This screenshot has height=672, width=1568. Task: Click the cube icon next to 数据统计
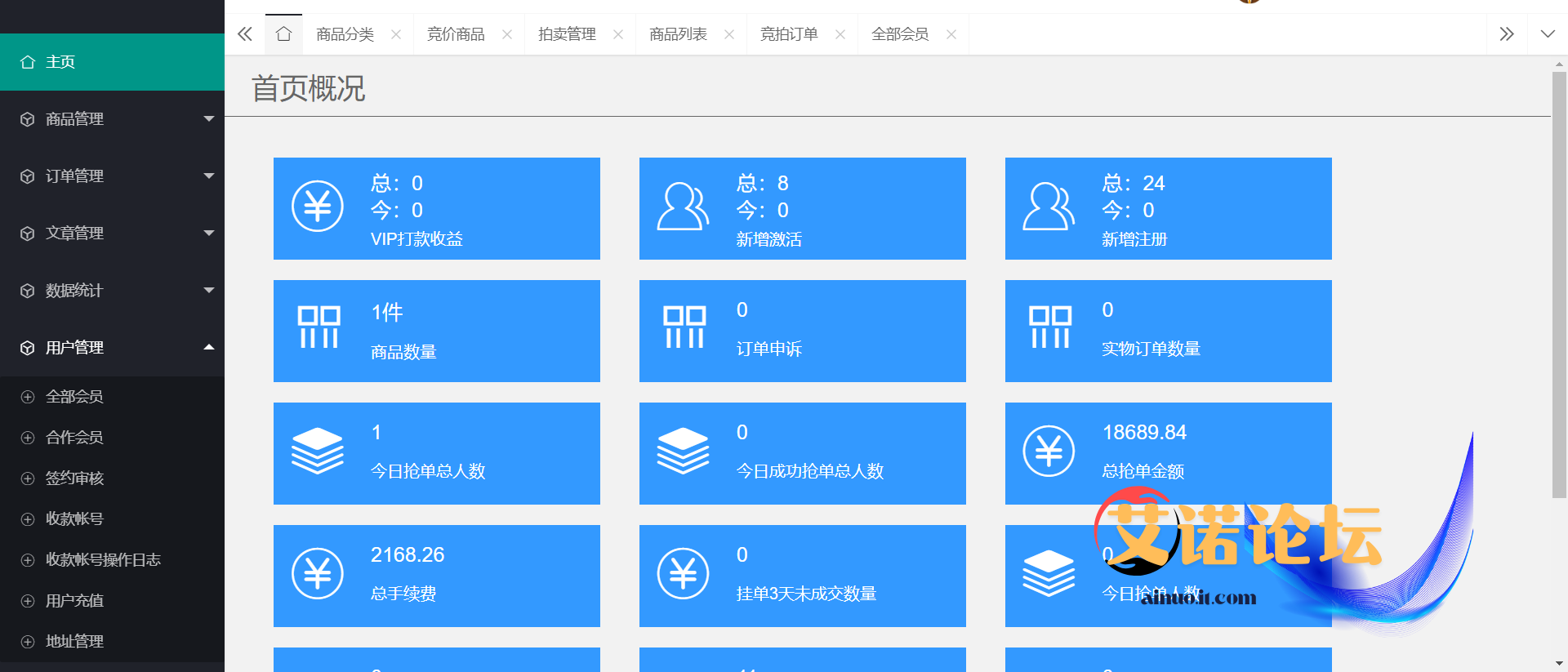click(28, 291)
